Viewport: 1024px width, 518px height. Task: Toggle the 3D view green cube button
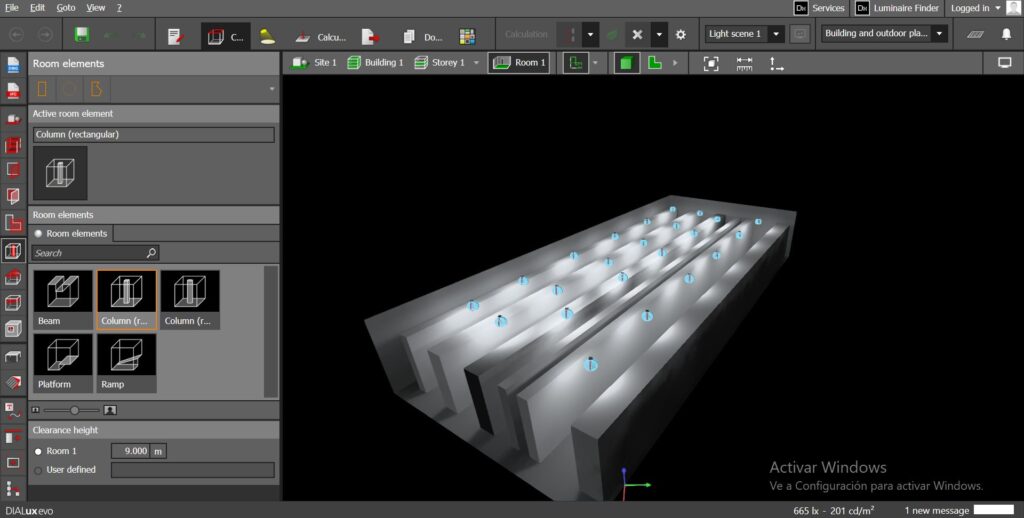coord(626,63)
